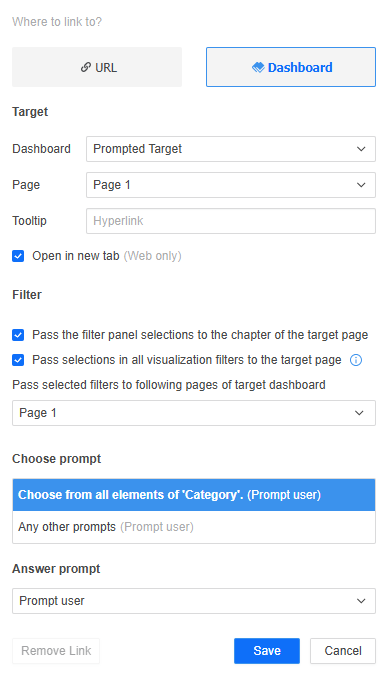The image size is (391, 674).
Task: Cancel the link dialog
Action: [343, 651]
